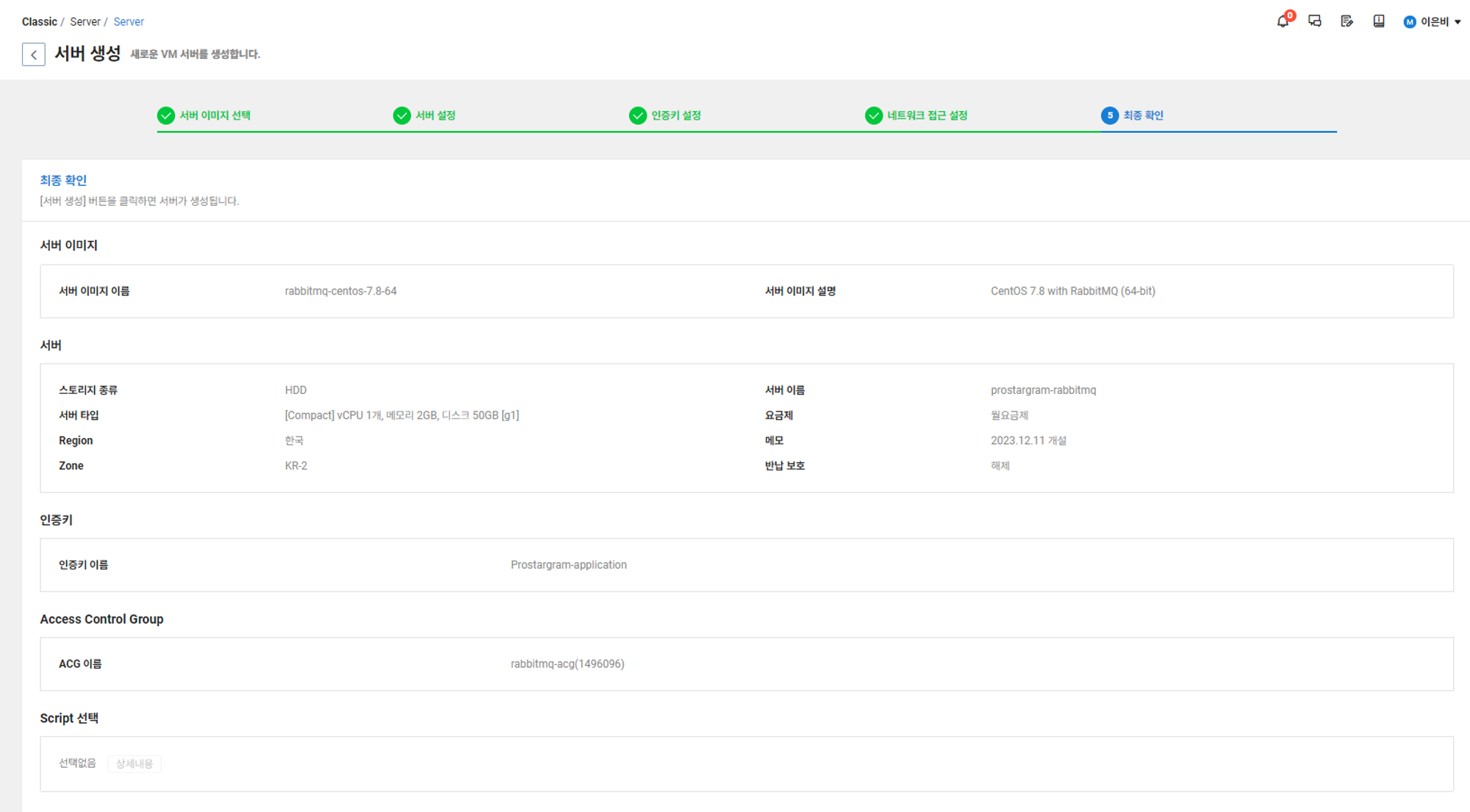Click the 이은비 user name
The width and height of the screenshot is (1470, 812).
click(x=1434, y=22)
